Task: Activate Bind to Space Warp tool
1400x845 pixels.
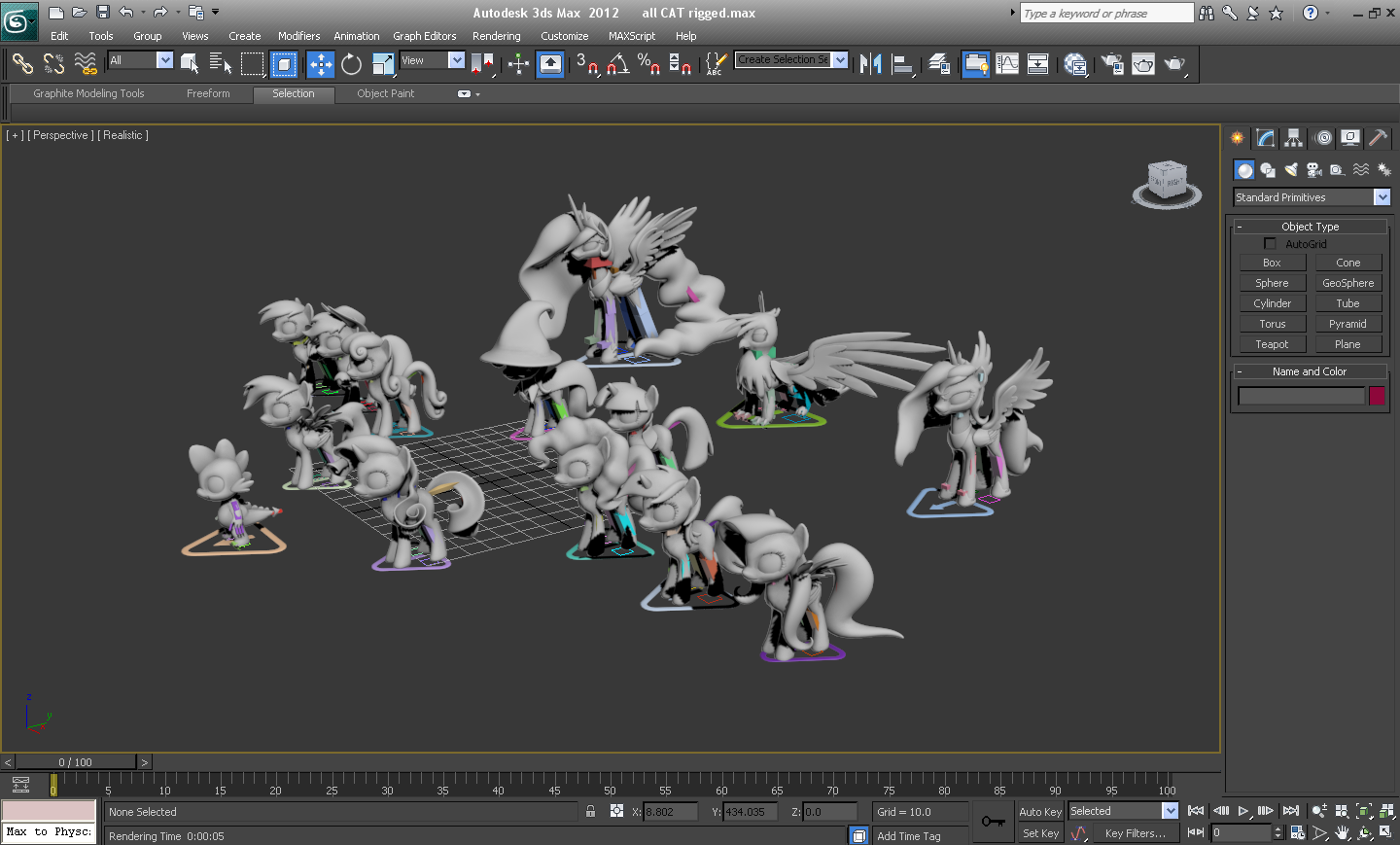Action: tap(86, 64)
